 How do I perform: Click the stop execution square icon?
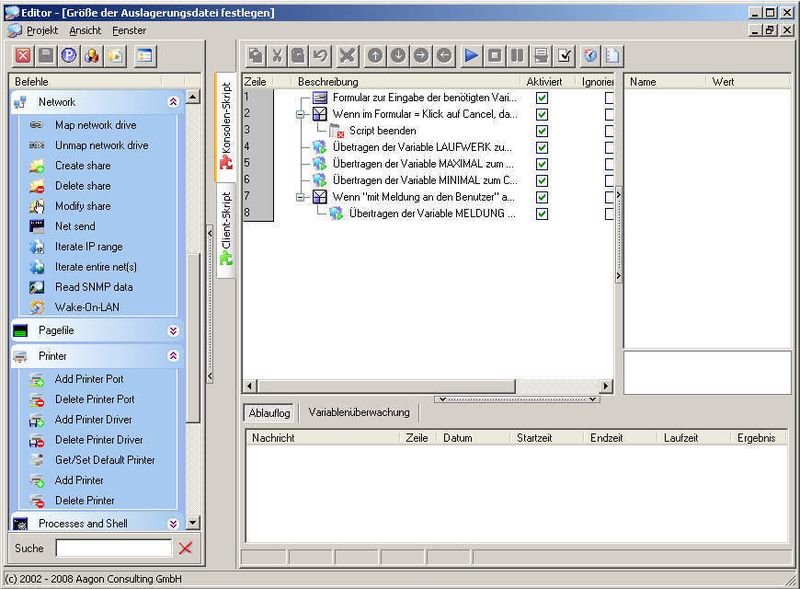tap(494, 55)
